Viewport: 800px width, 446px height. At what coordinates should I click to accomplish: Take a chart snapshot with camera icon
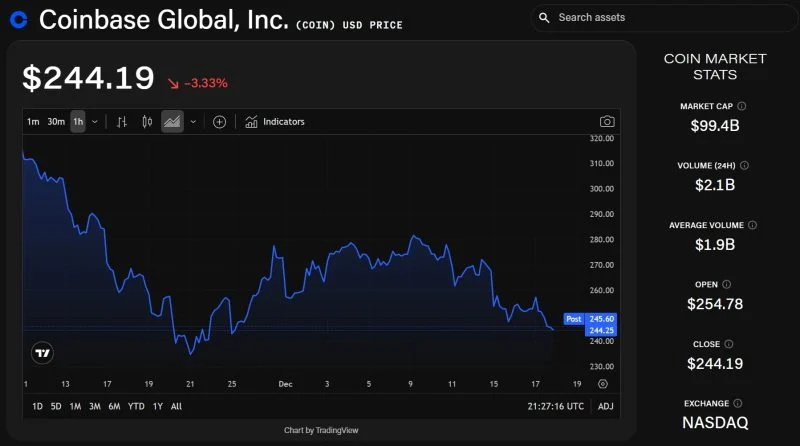[x=607, y=122]
